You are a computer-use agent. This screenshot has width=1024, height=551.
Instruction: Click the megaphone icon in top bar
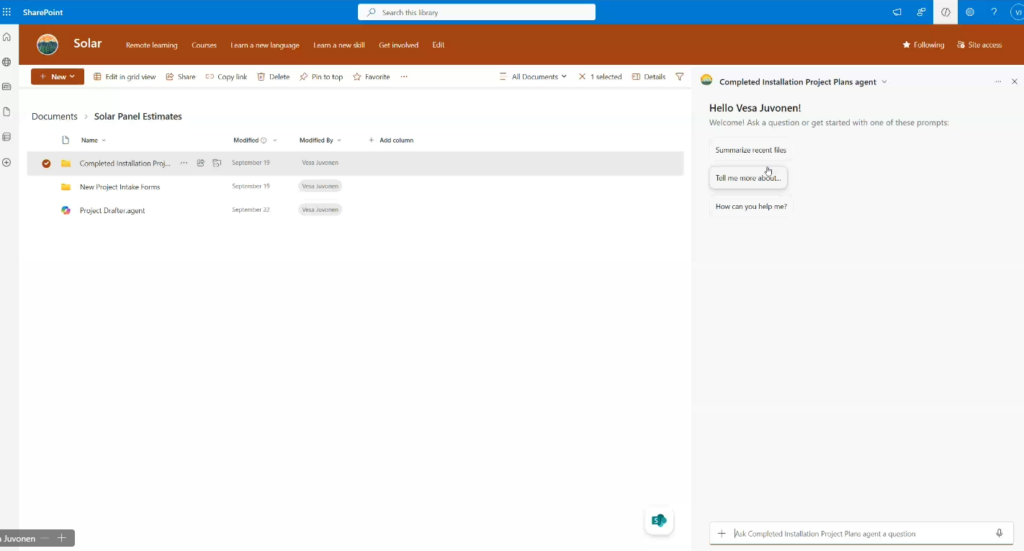(896, 12)
